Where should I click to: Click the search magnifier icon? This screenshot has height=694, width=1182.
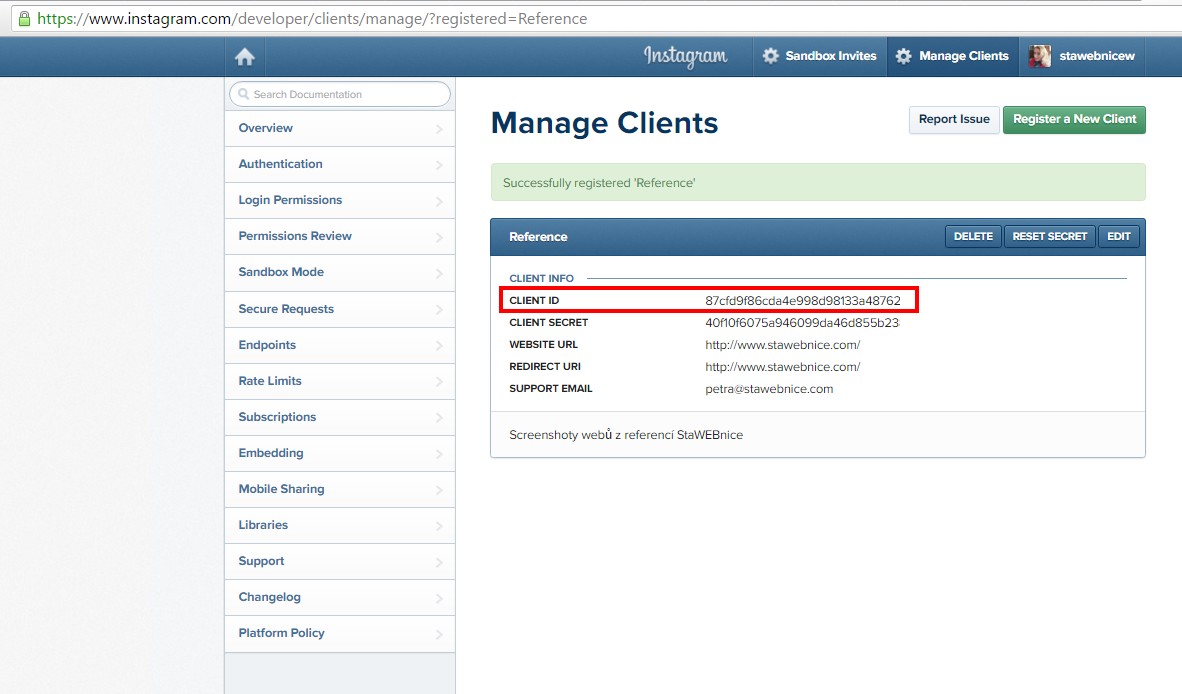(x=243, y=94)
